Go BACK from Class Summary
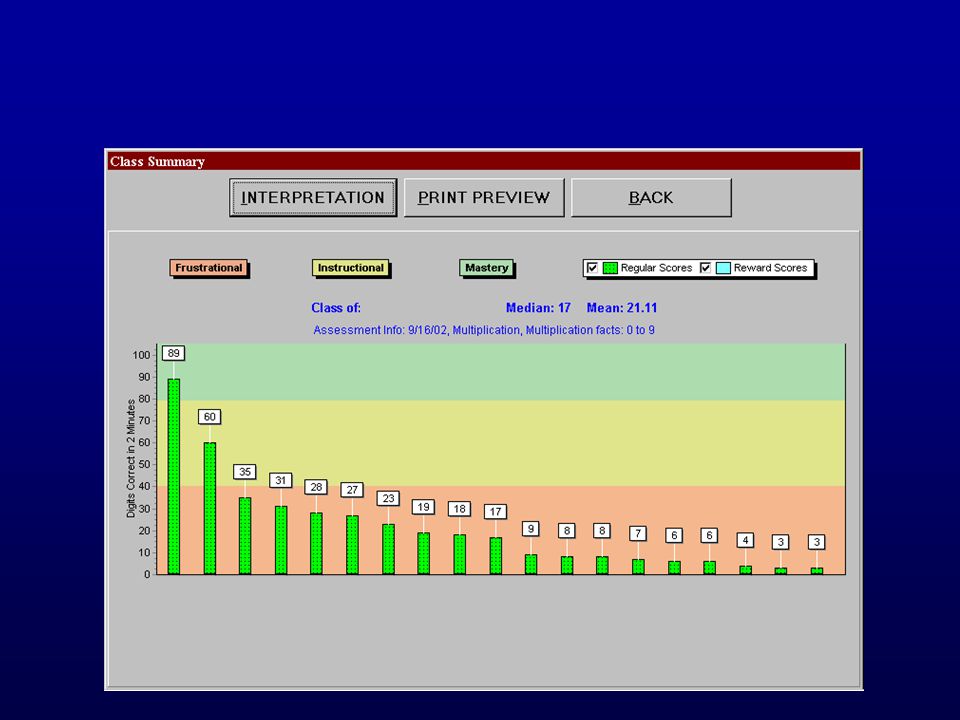This screenshot has height=720, width=960. [651, 198]
